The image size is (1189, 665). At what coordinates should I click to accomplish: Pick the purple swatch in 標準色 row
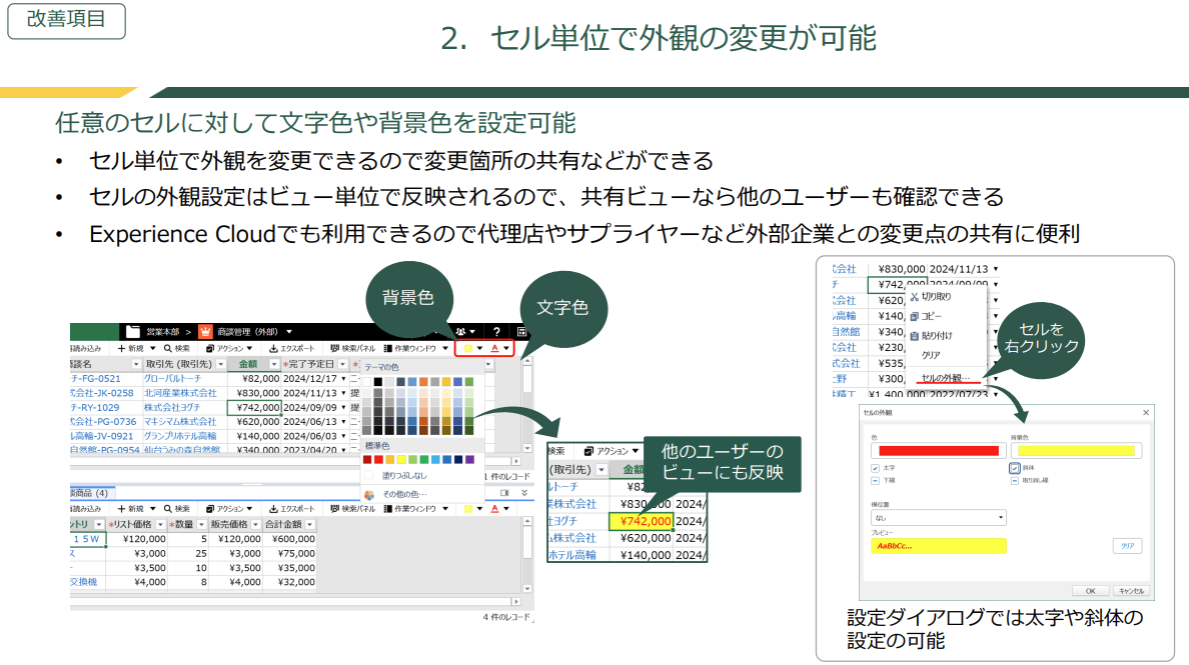[469, 460]
